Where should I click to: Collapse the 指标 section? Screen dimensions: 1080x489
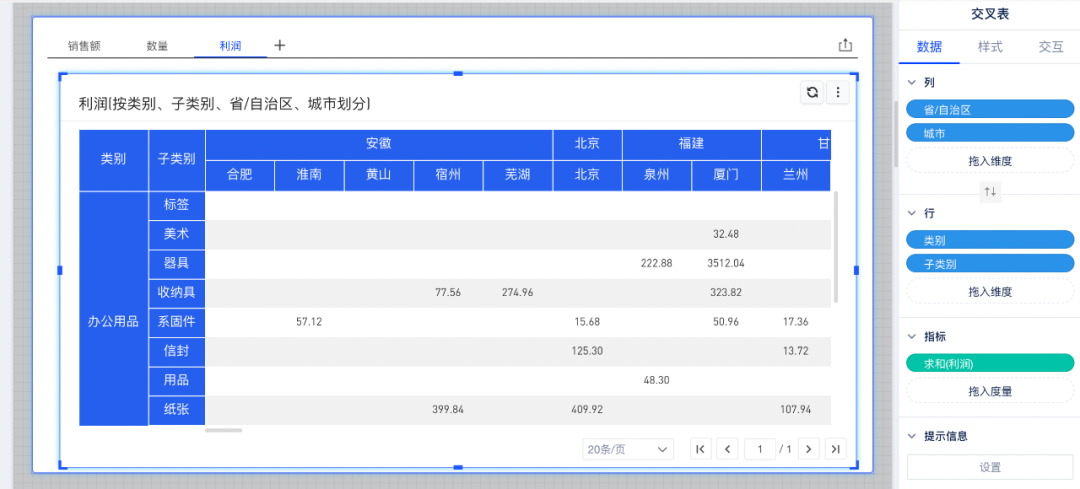911,337
